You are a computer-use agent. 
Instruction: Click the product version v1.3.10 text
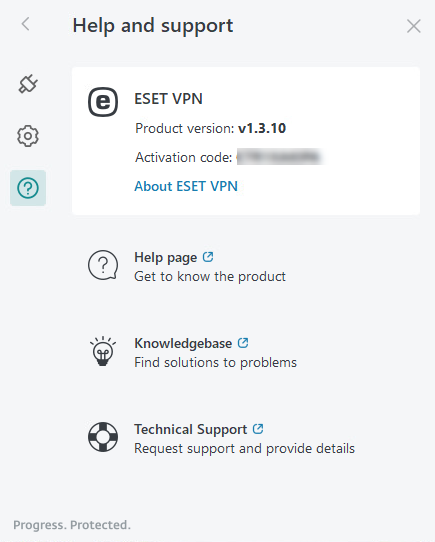click(x=262, y=128)
